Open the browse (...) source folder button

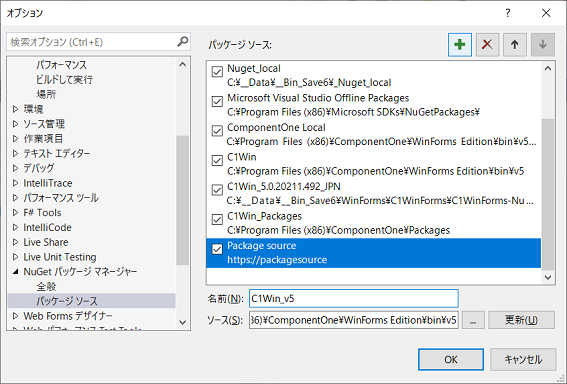pos(473,320)
